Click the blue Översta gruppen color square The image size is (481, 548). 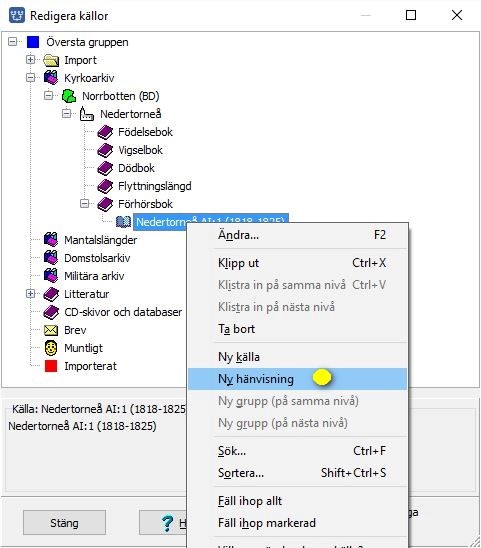click(x=33, y=42)
